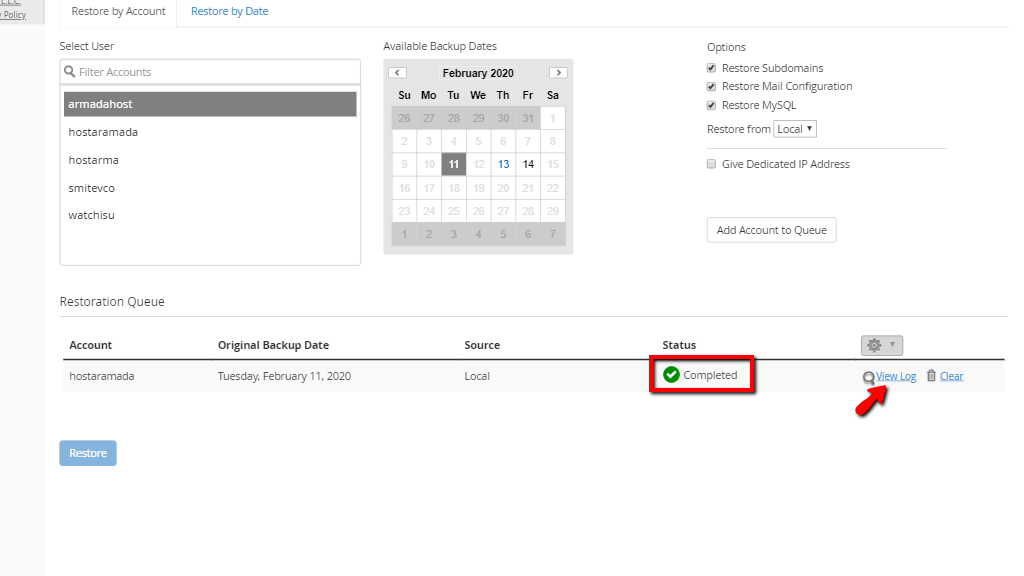Focus the Filter Accounts search field
This screenshot has height=576, width=1024.
pos(210,72)
